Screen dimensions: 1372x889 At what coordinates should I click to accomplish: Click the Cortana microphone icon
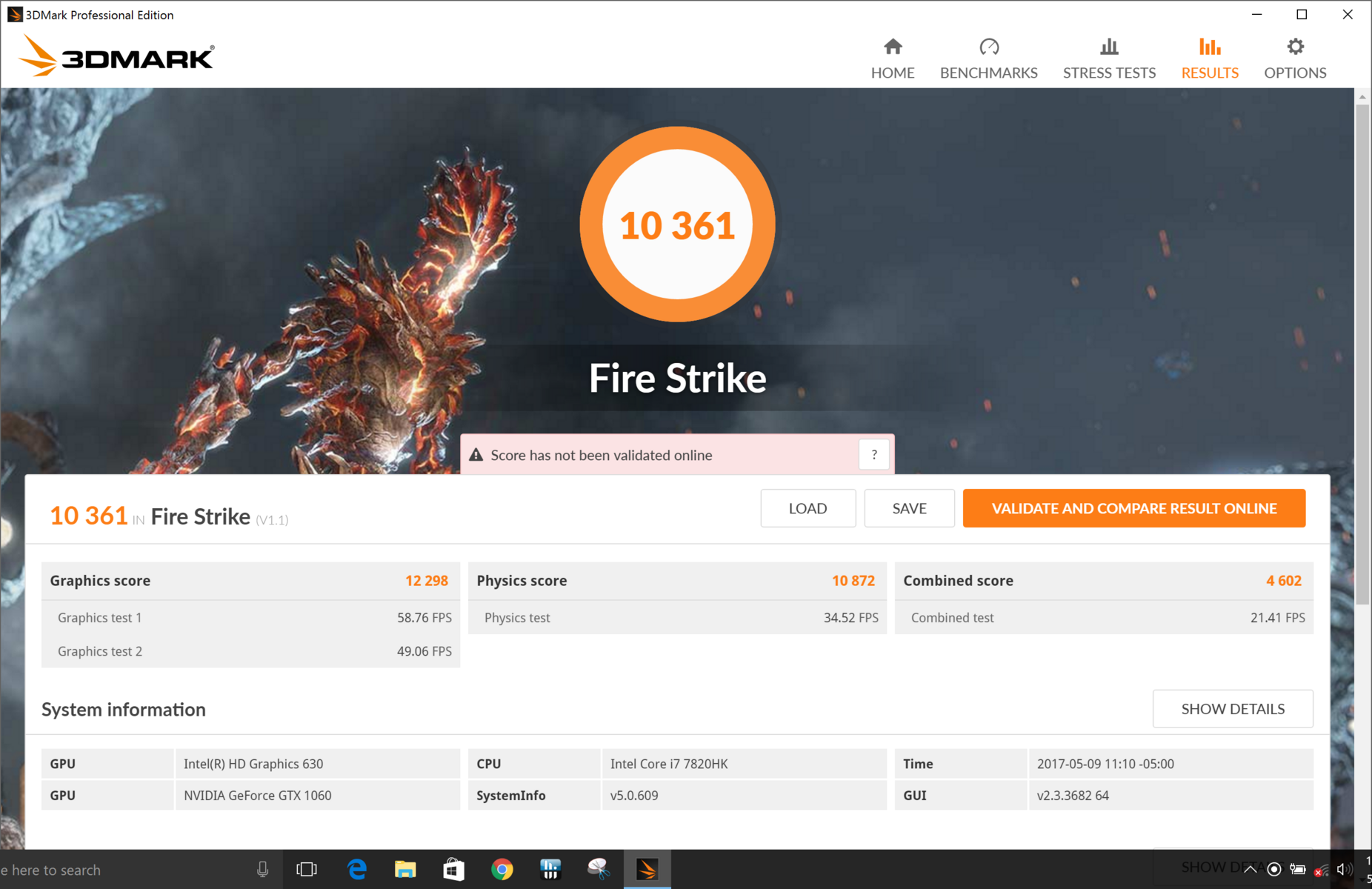262,870
